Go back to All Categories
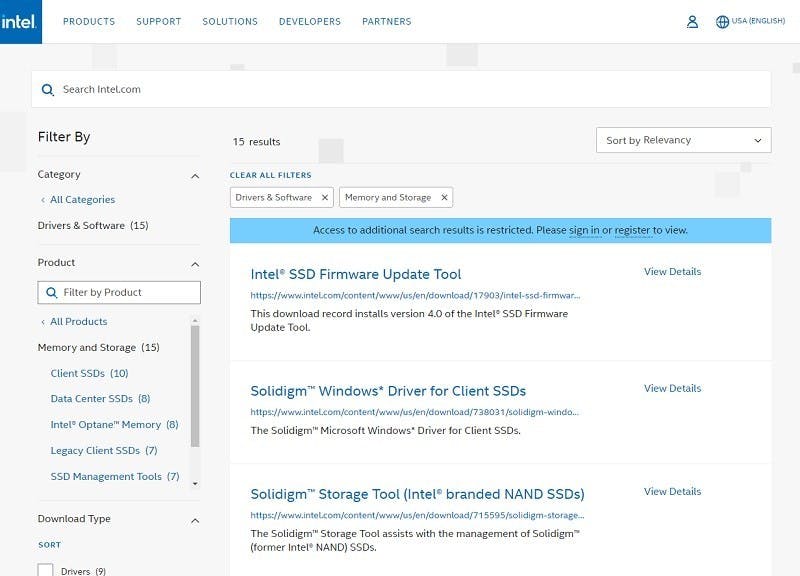This screenshot has height=576, width=800. (x=82, y=200)
